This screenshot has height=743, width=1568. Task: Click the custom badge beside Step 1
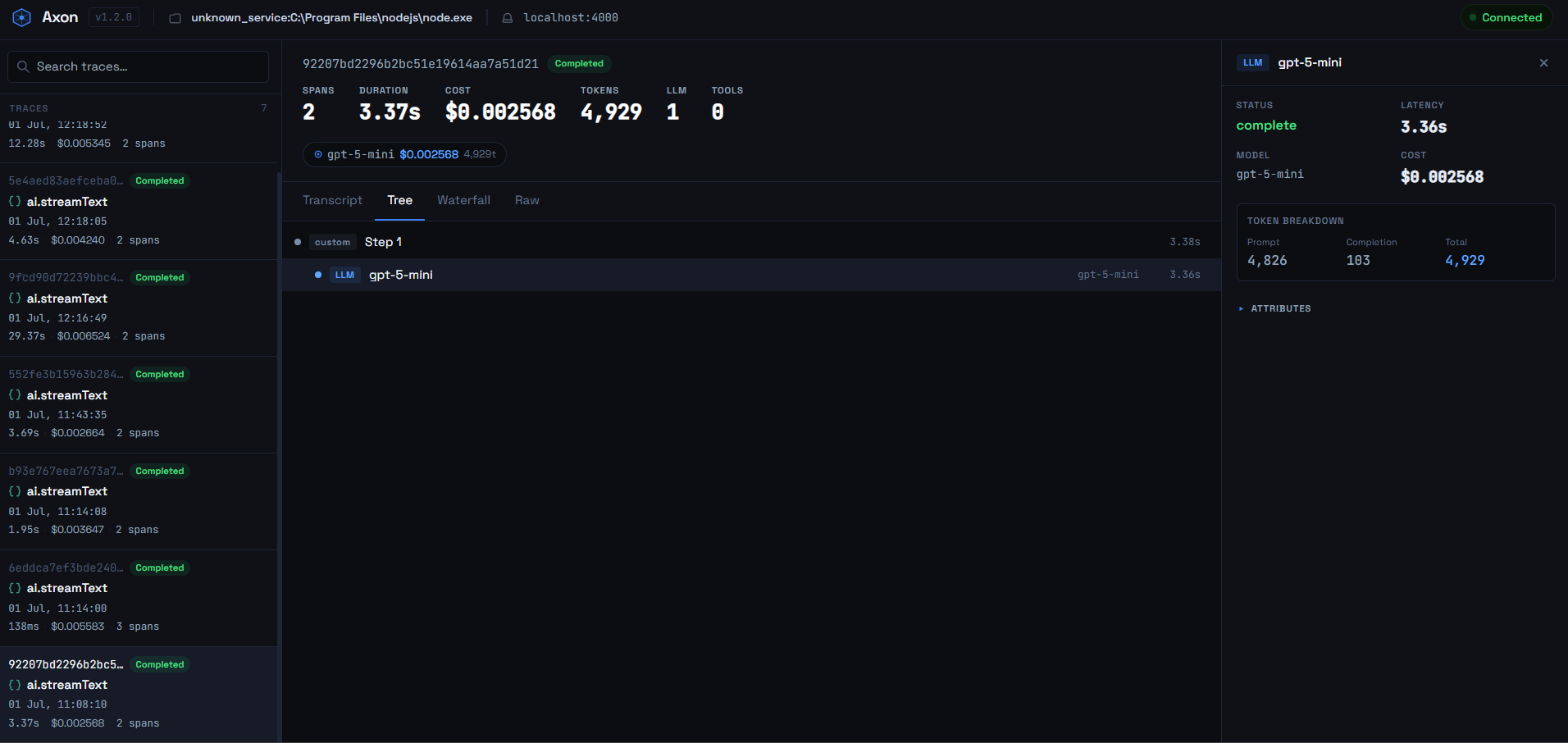(332, 242)
